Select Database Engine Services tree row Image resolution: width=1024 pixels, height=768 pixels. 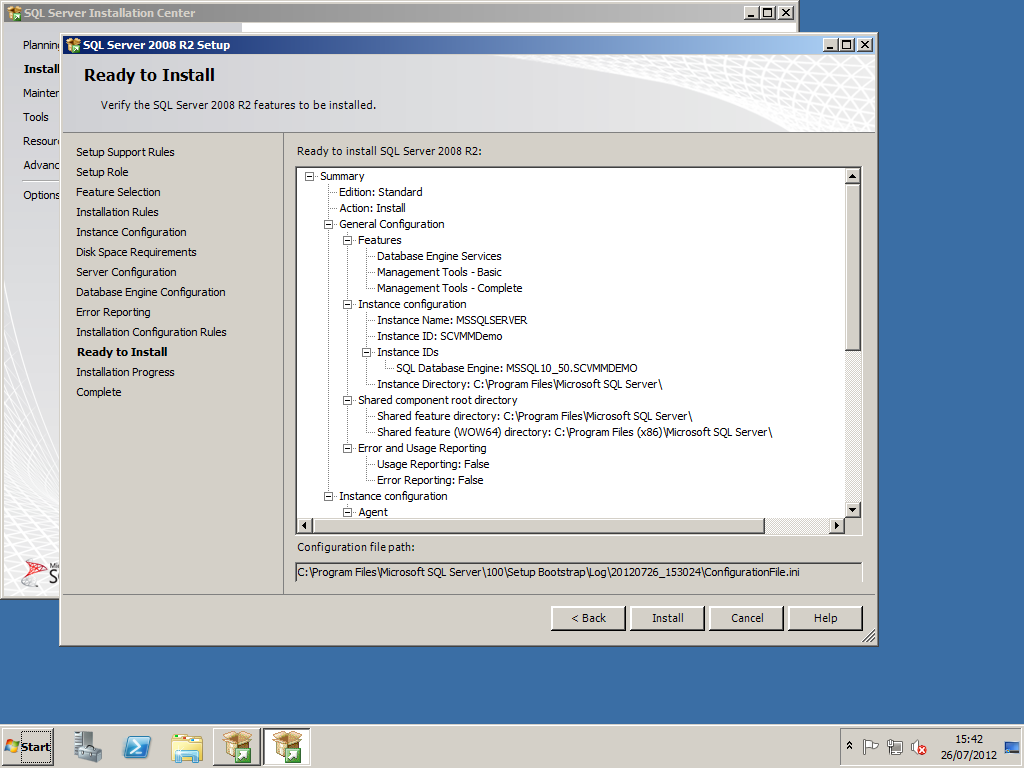(x=439, y=256)
